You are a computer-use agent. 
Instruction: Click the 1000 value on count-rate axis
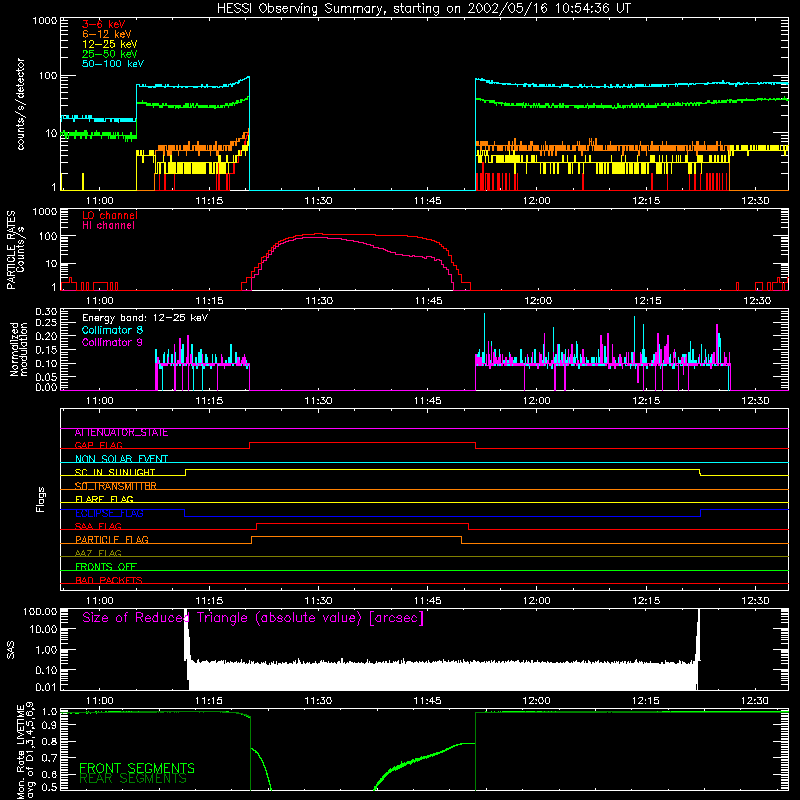44,21
